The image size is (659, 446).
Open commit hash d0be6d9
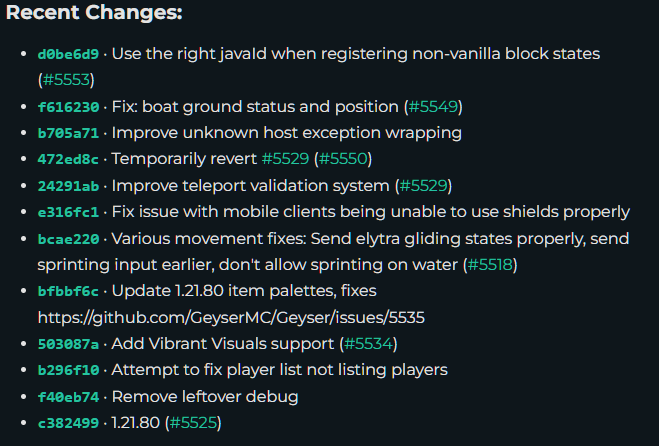68,54
